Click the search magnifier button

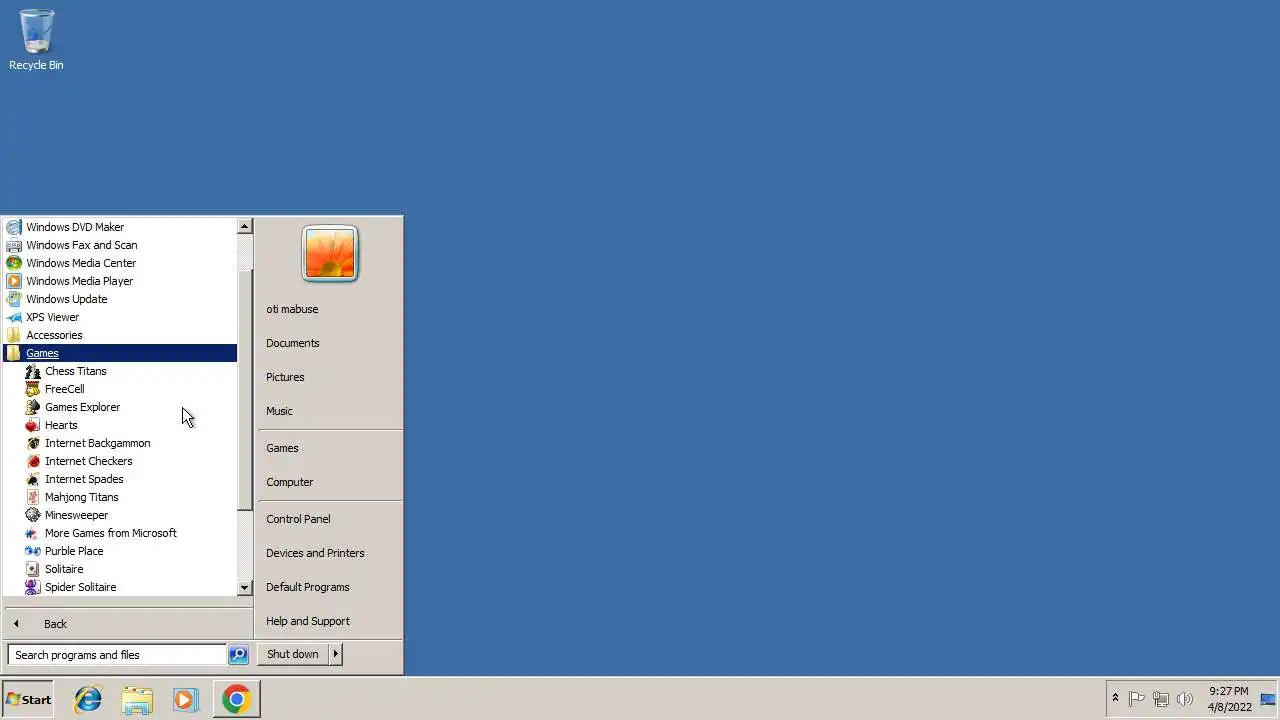pos(238,655)
